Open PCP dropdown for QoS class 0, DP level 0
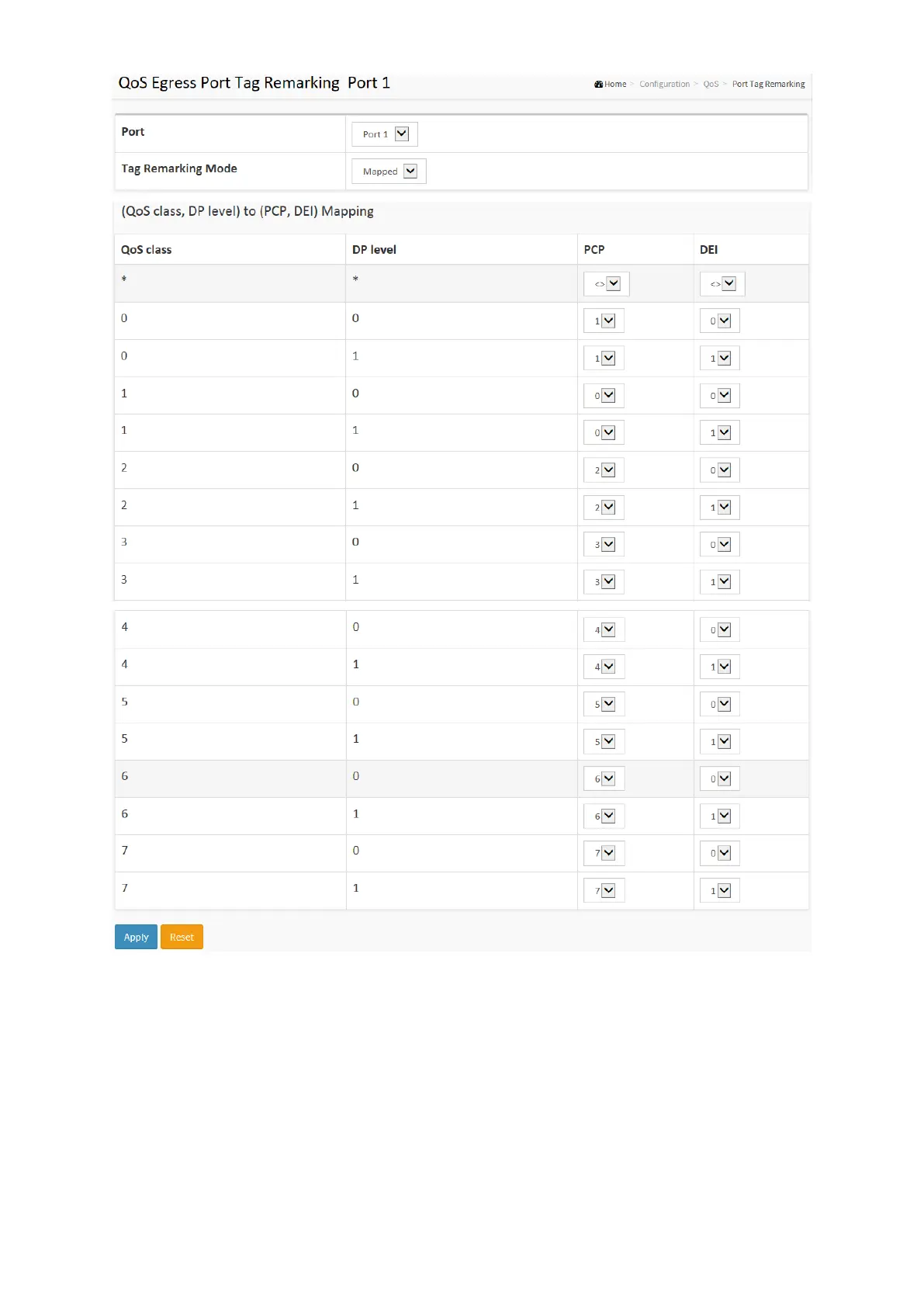This screenshot has height=1307, width=924. [604, 321]
